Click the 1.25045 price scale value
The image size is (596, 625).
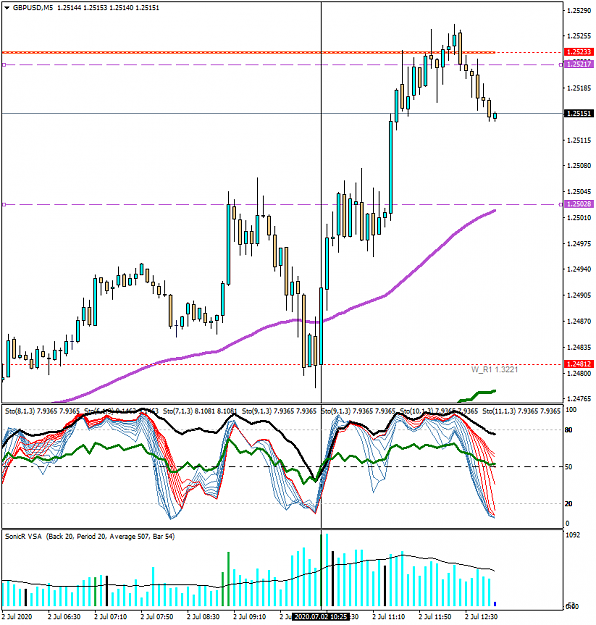pyautogui.click(x=579, y=192)
